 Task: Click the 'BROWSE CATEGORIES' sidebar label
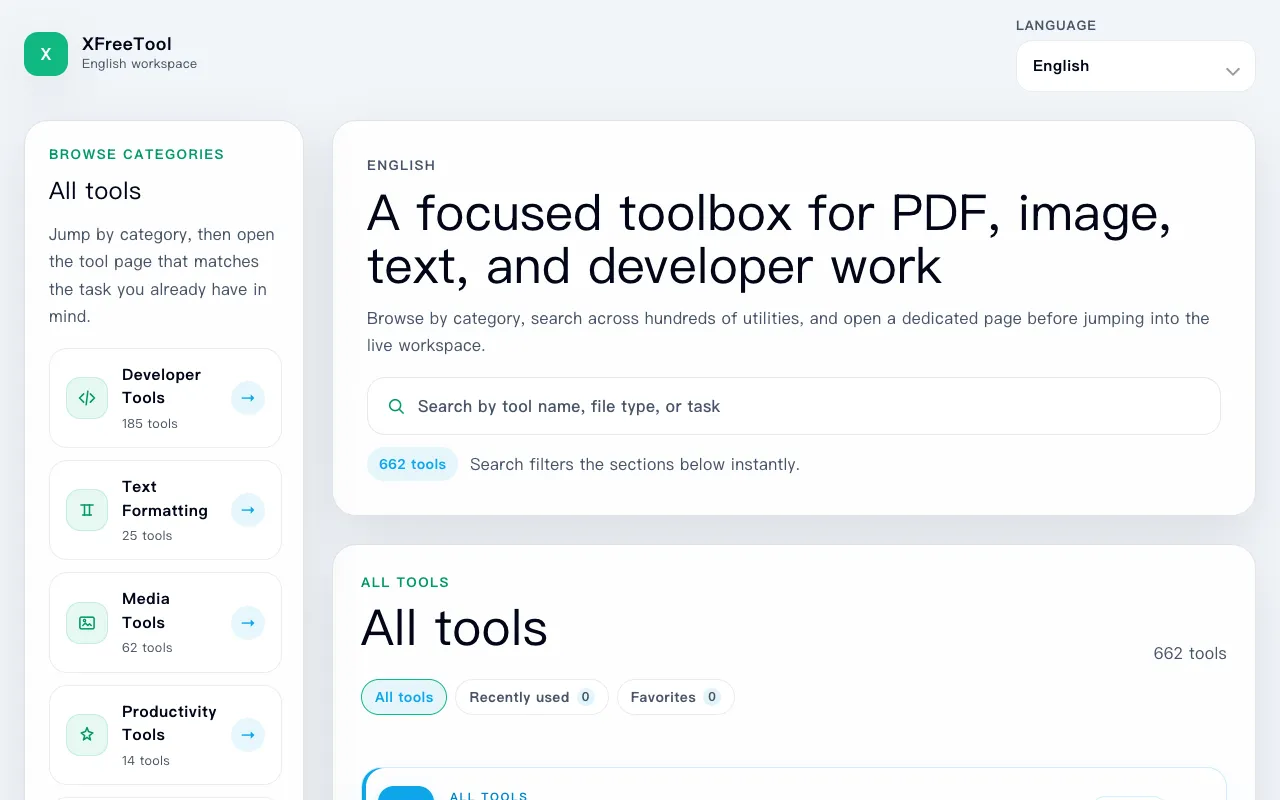pyautogui.click(x=137, y=154)
